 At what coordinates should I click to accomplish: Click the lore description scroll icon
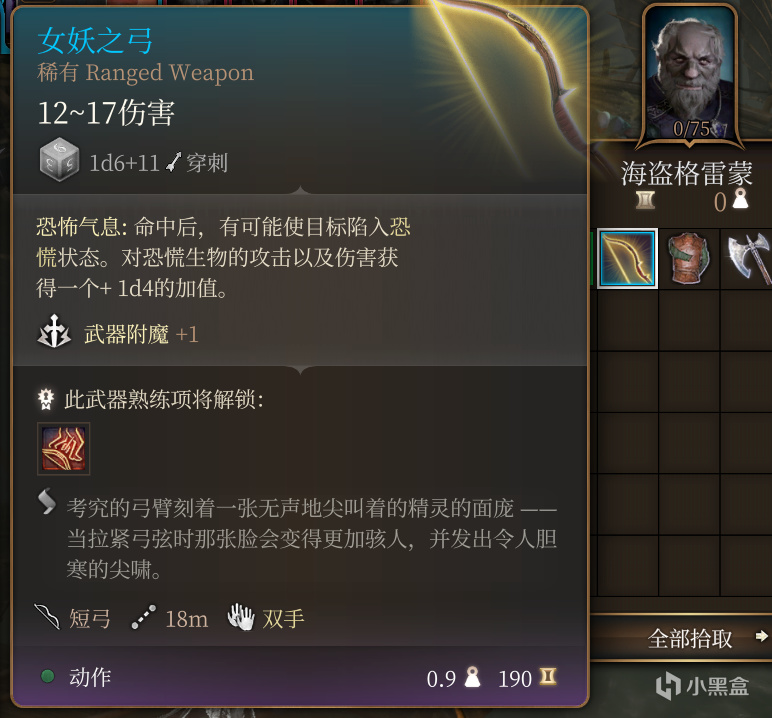click(x=47, y=501)
